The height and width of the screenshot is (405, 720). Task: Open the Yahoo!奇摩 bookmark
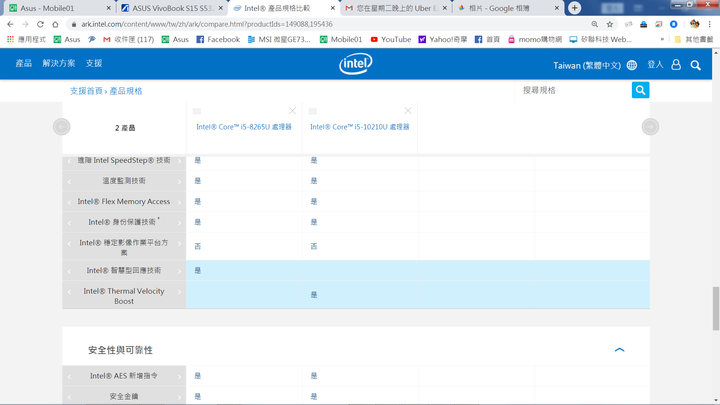[x=443, y=39]
